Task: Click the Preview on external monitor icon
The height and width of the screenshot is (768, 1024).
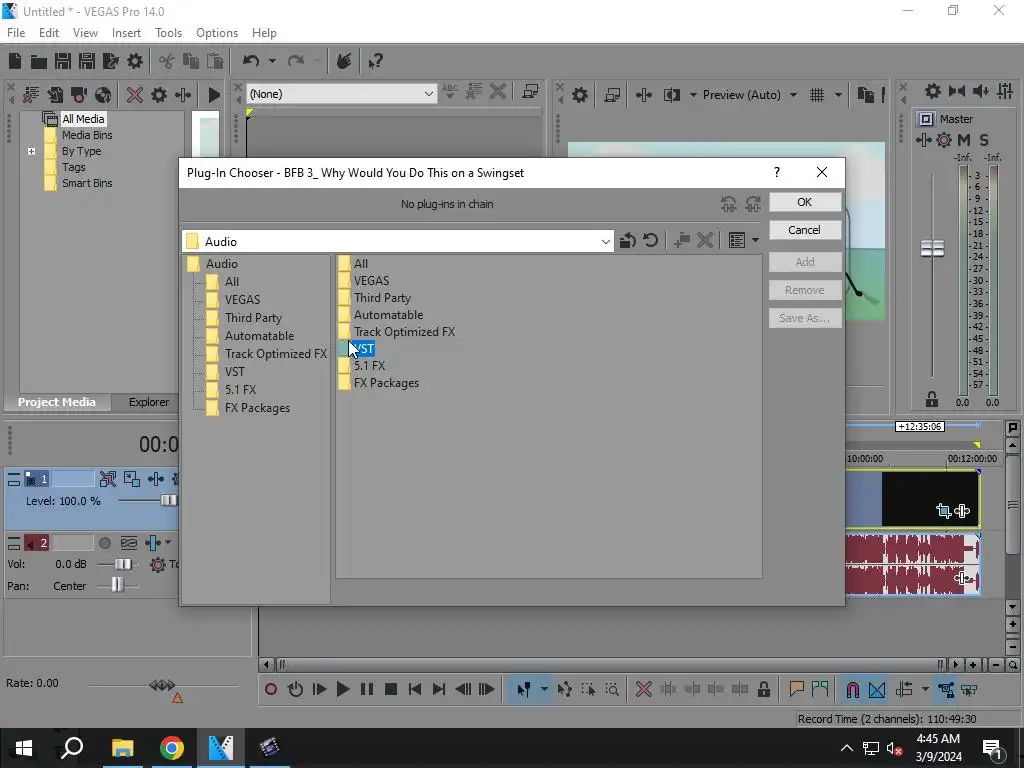Action: [612, 95]
